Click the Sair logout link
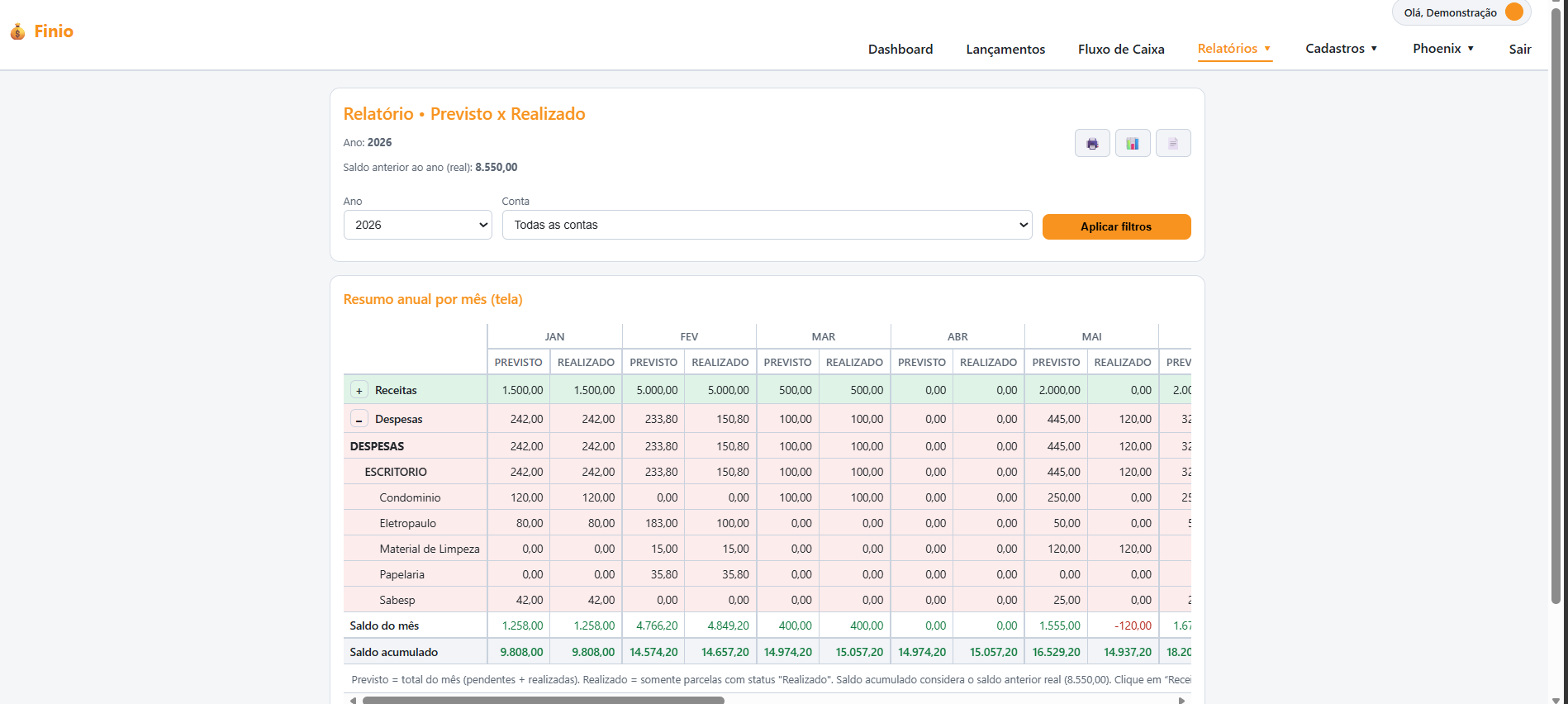This screenshot has height=704, width=1568. 1520,50
